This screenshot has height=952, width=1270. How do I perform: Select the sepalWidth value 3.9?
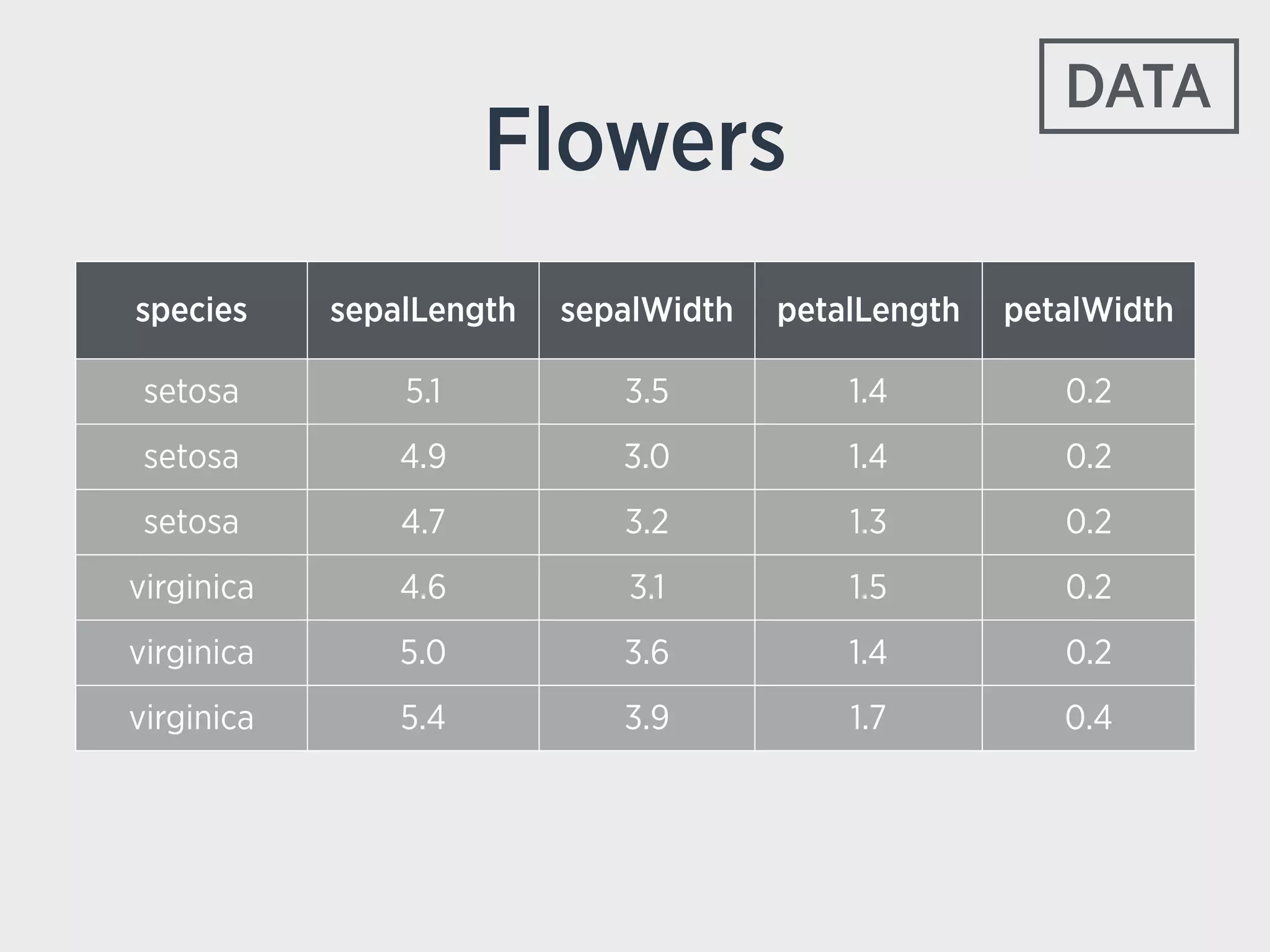coord(646,718)
